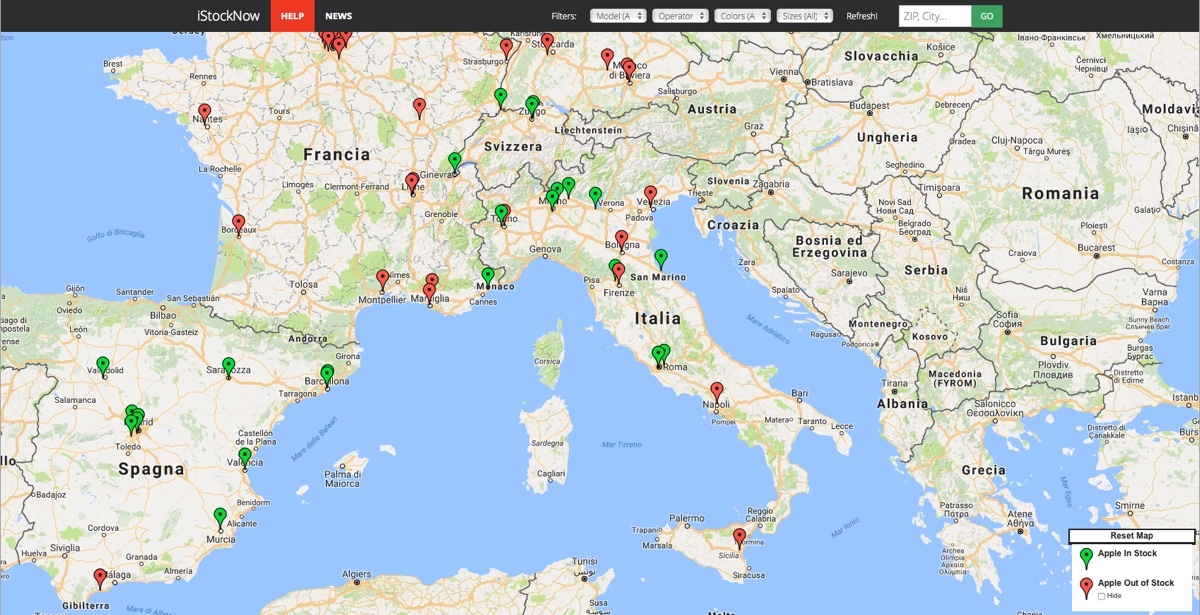1200x615 pixels.
Task: Select the green pin at Valencia
Action: click(245, 458)
